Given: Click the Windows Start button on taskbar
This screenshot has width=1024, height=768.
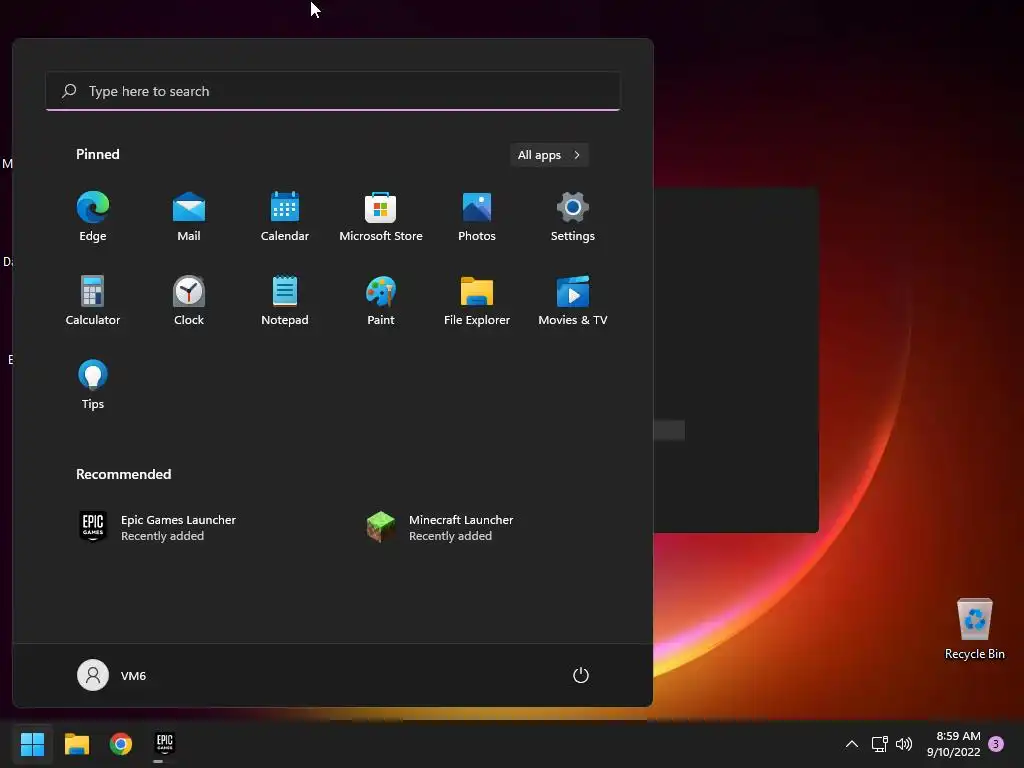Looking at the screenshot, I should (x=32, y=744).
